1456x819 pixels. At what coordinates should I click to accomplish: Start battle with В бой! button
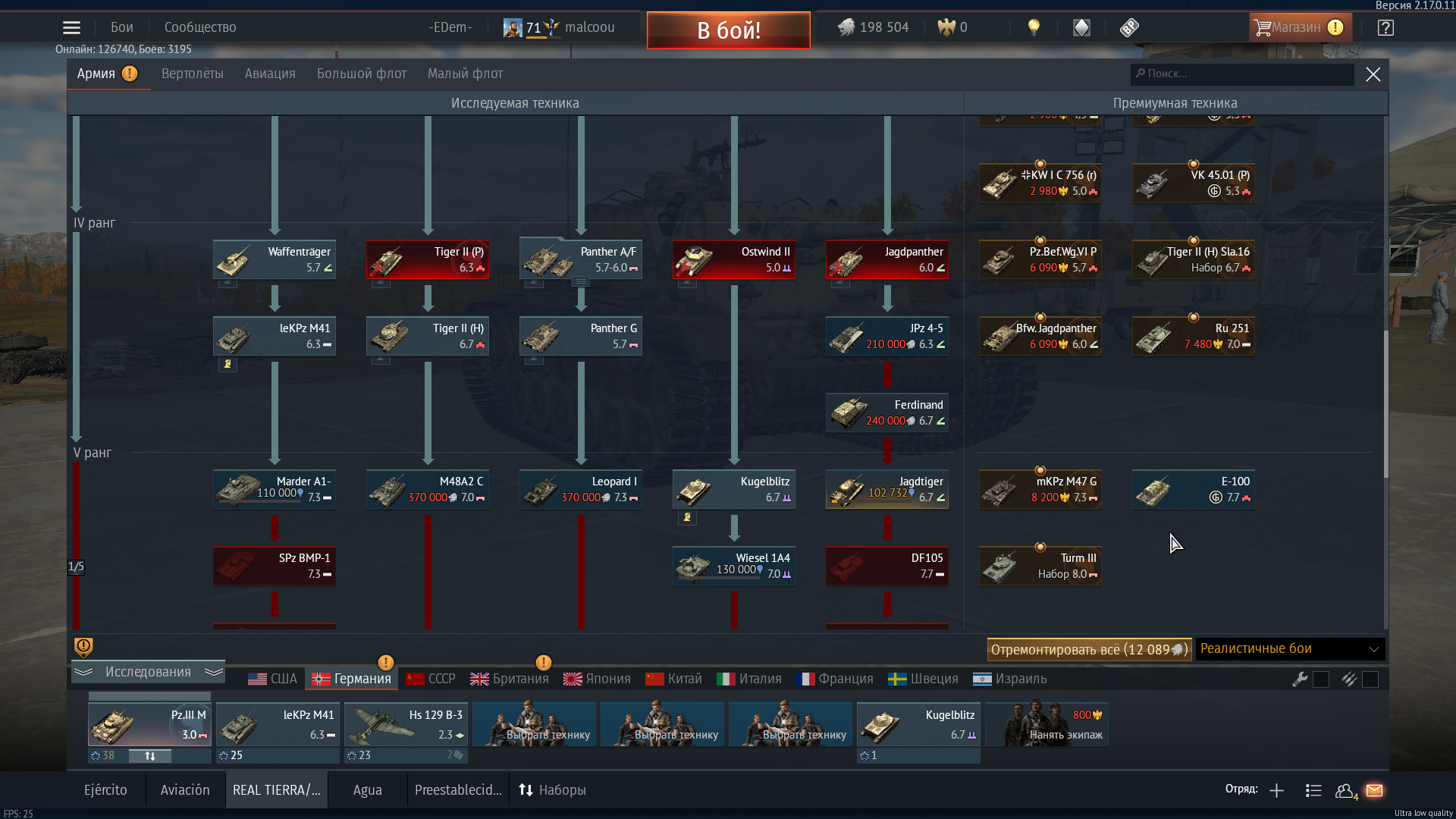[729, 30]
